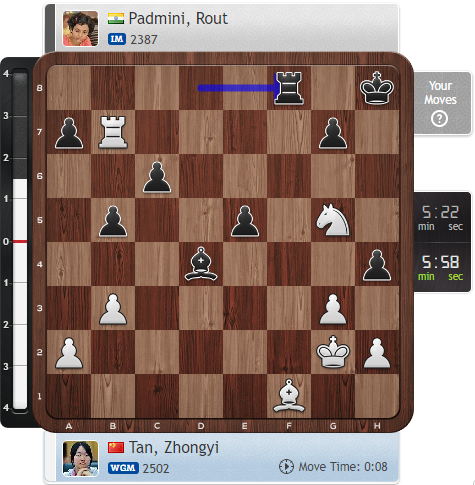Select the black pawn on h4
Image resolution: width=475 pixels, height=485 pixels.
(377, 265)
